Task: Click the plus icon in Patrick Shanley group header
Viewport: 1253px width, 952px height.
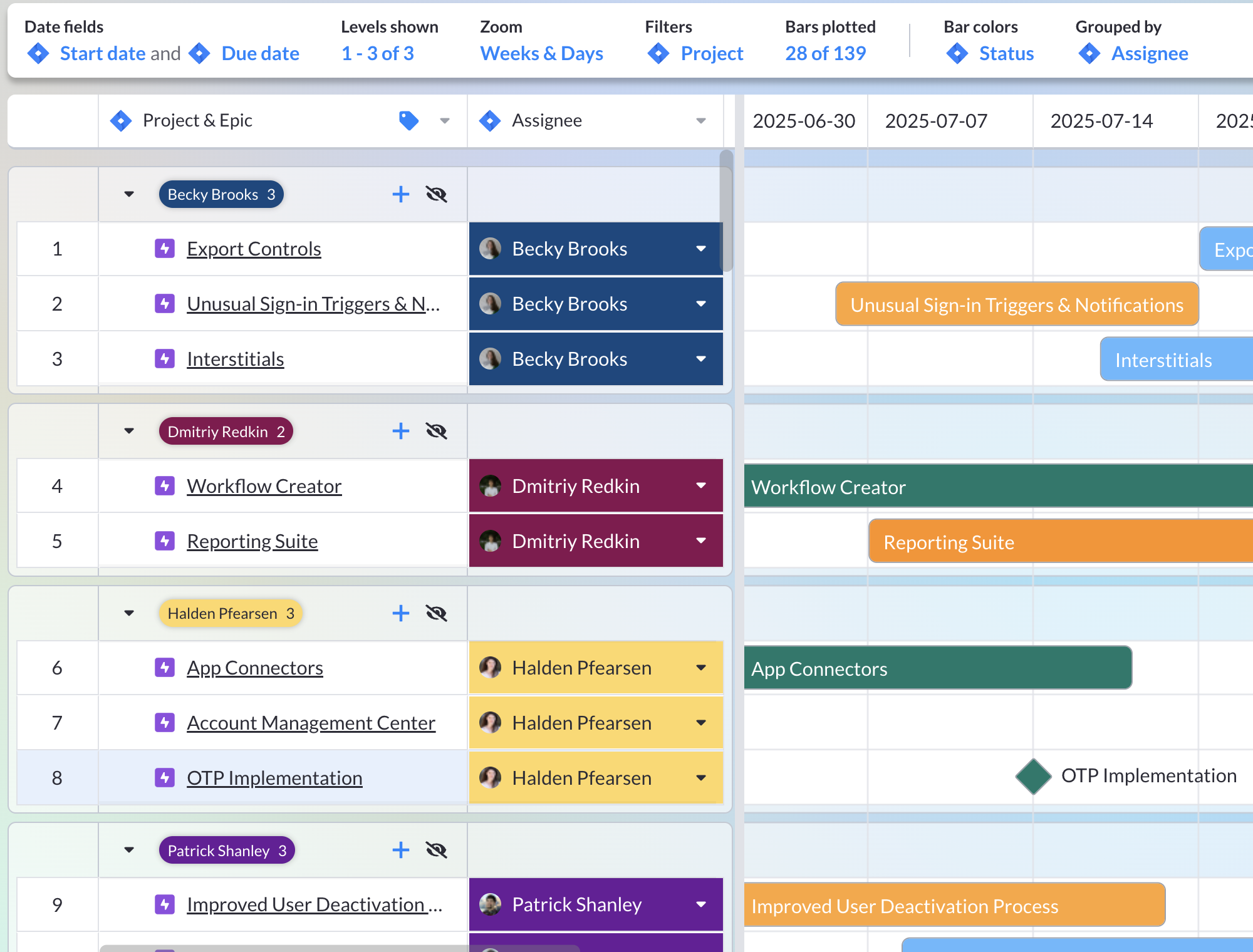Action: point(400,850)
